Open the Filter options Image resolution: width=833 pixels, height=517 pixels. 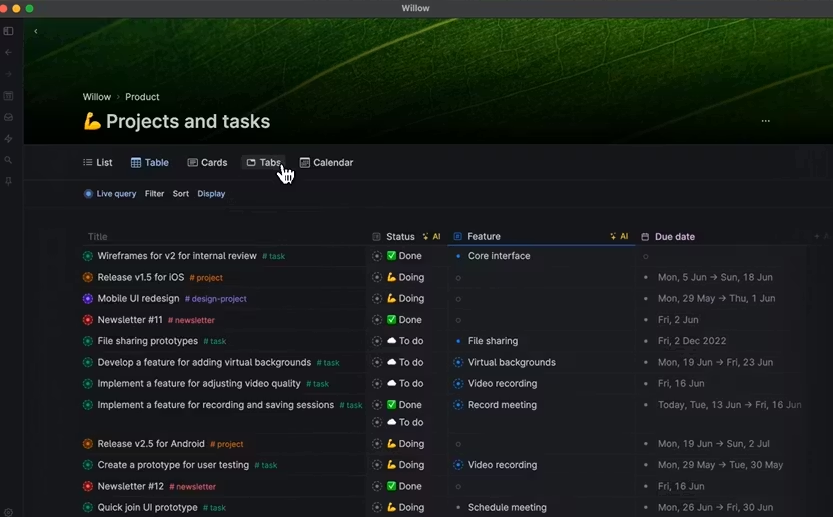click(154, 194)
